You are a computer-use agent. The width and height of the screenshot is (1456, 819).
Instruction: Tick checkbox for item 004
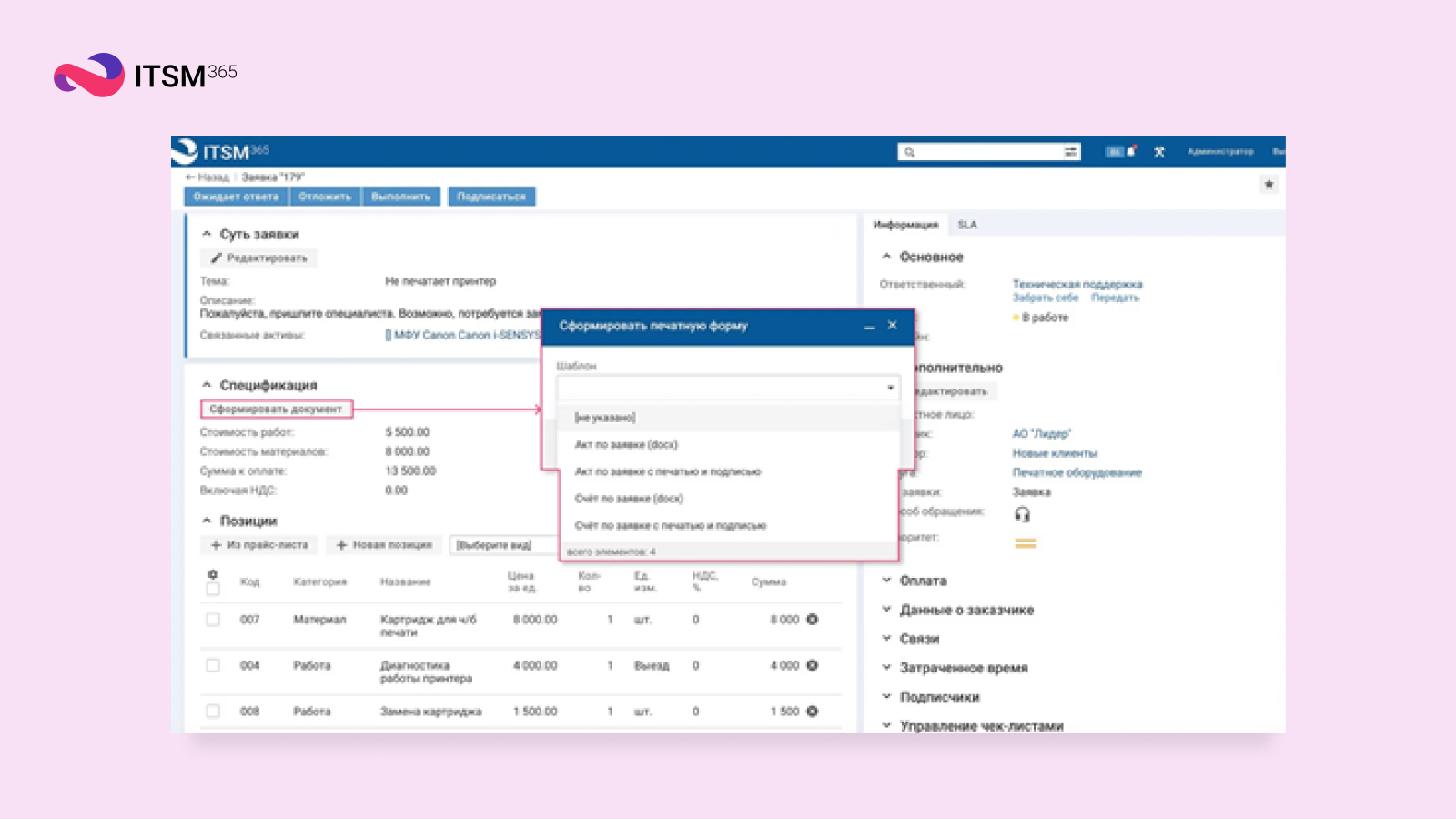[x=213, y=665]
